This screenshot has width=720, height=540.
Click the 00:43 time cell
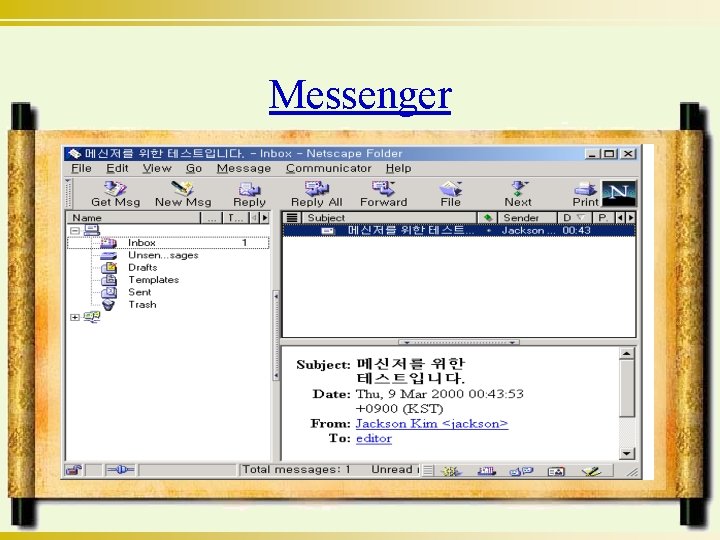pyautogui.click(x=576, y=231)
